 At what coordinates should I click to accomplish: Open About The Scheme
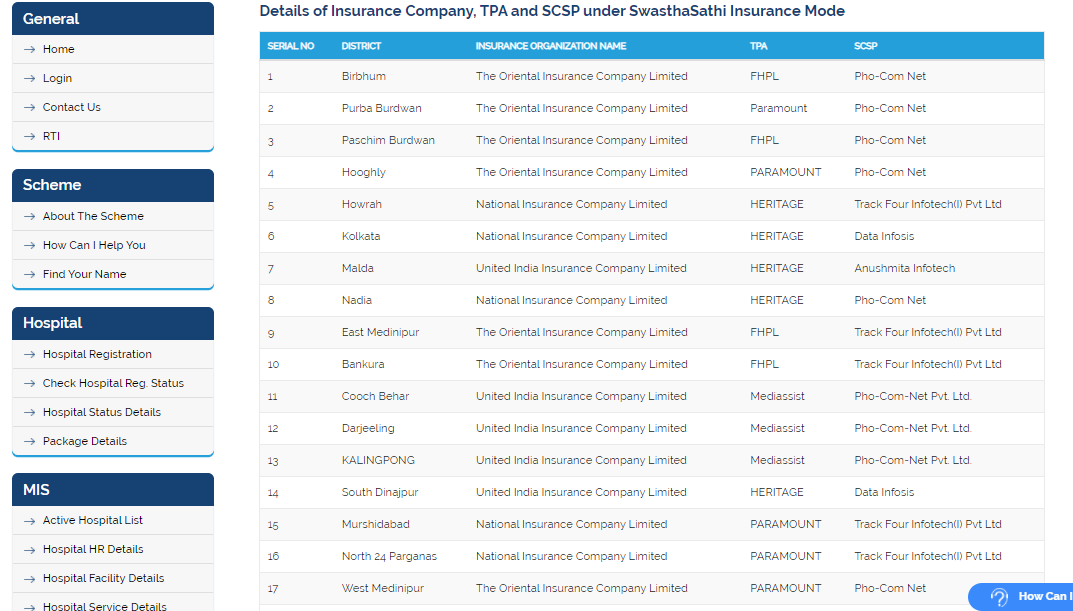[x=93, y=216]
